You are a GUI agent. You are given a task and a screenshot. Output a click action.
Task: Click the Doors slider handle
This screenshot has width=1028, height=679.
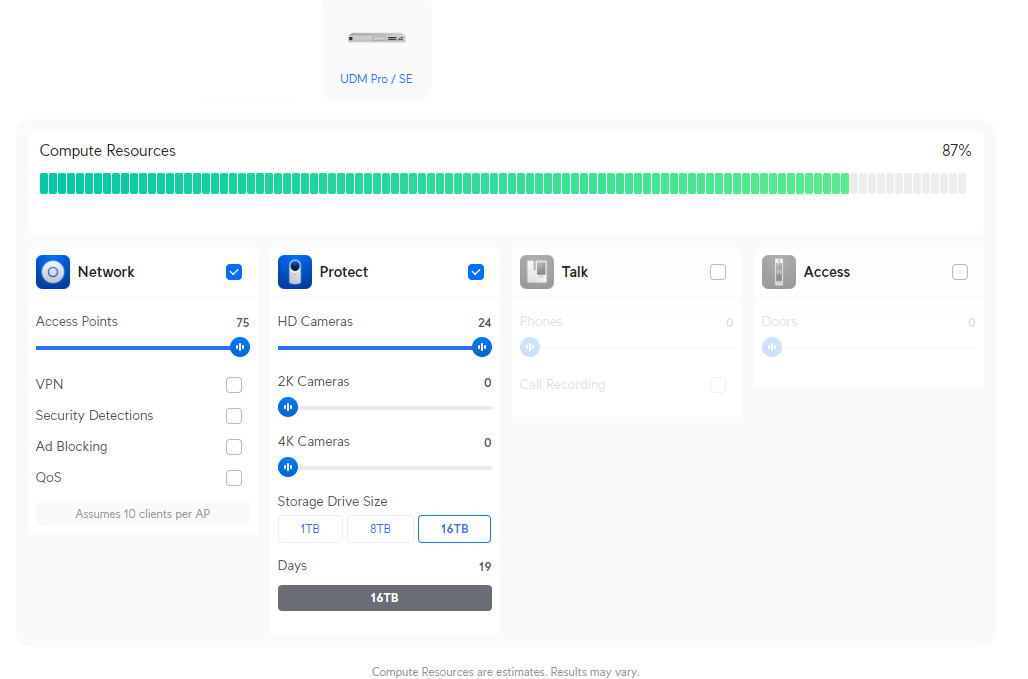point(772,347)
